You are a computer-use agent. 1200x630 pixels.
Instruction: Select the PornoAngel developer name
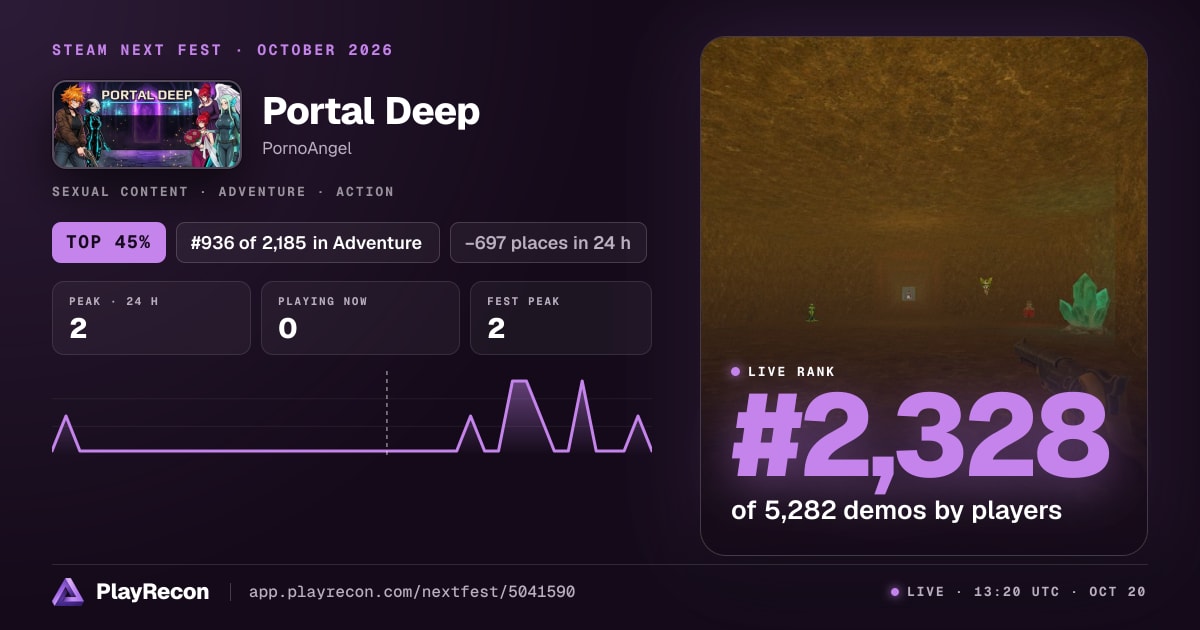coord(307,149)
